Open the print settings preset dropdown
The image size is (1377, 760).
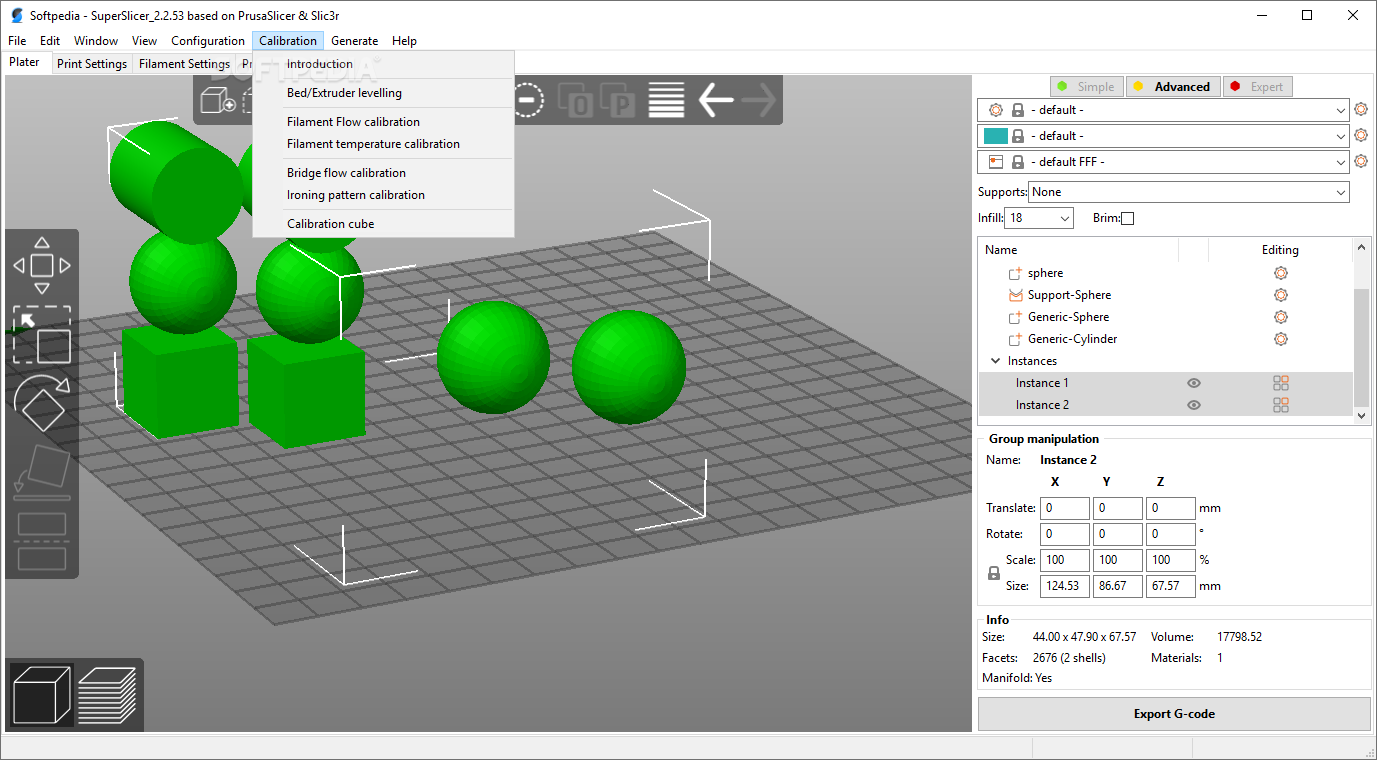(x=1163, y=110)
